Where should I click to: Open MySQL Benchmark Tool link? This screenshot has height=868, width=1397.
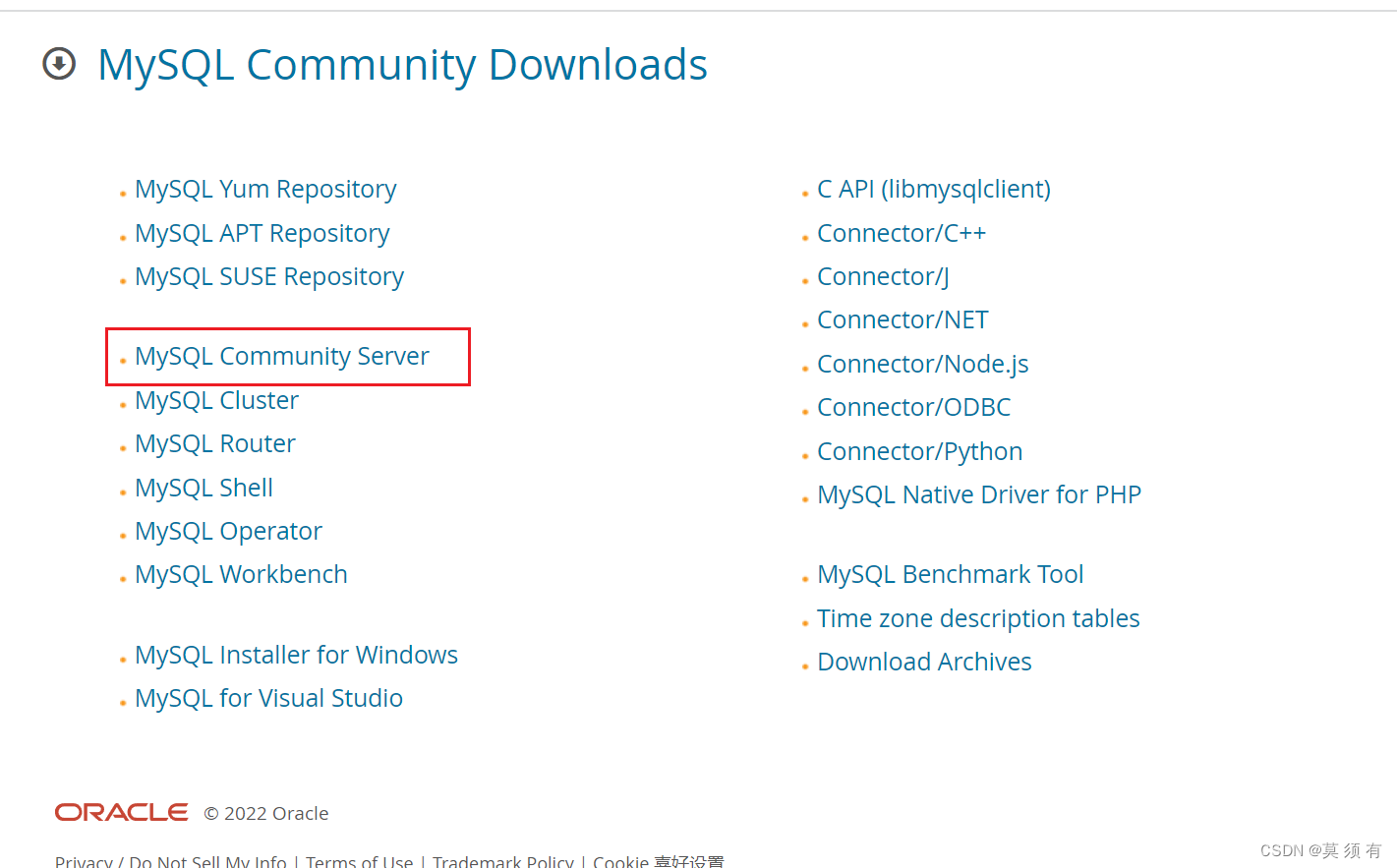click(951, 574)
